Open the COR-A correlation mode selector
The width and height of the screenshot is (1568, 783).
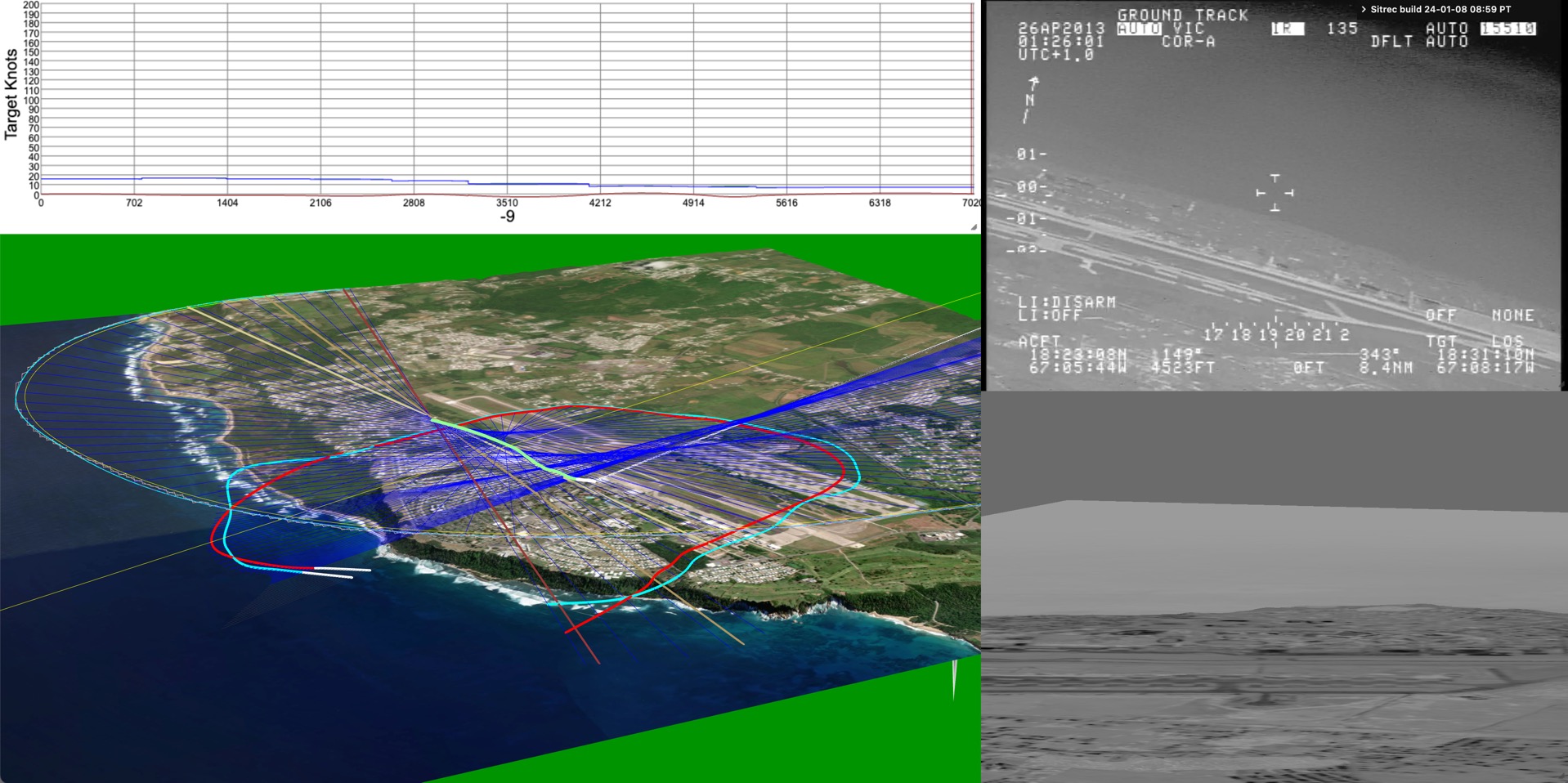coord(1189,40)
